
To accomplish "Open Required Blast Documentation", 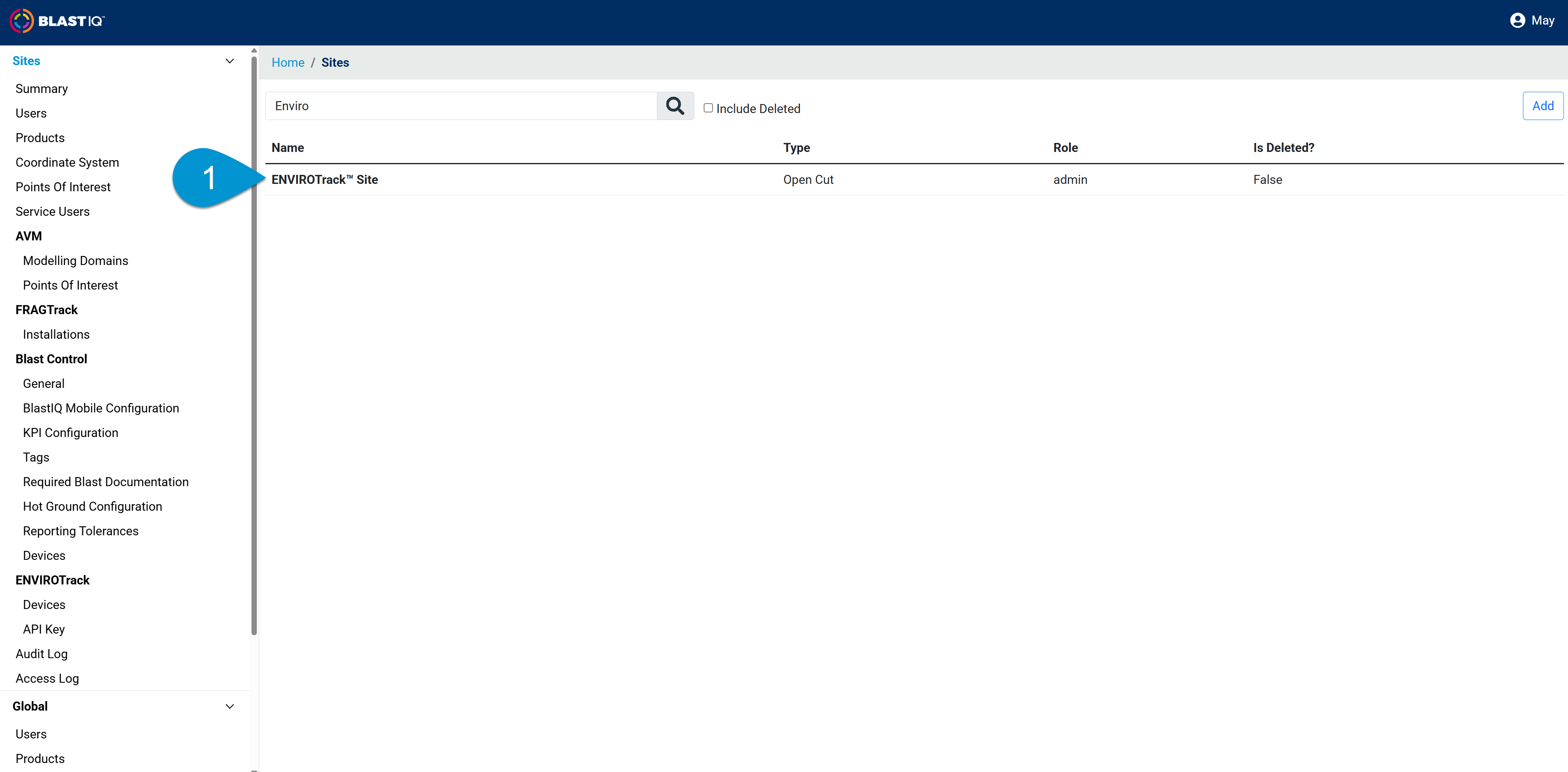I will coord(106,482).
